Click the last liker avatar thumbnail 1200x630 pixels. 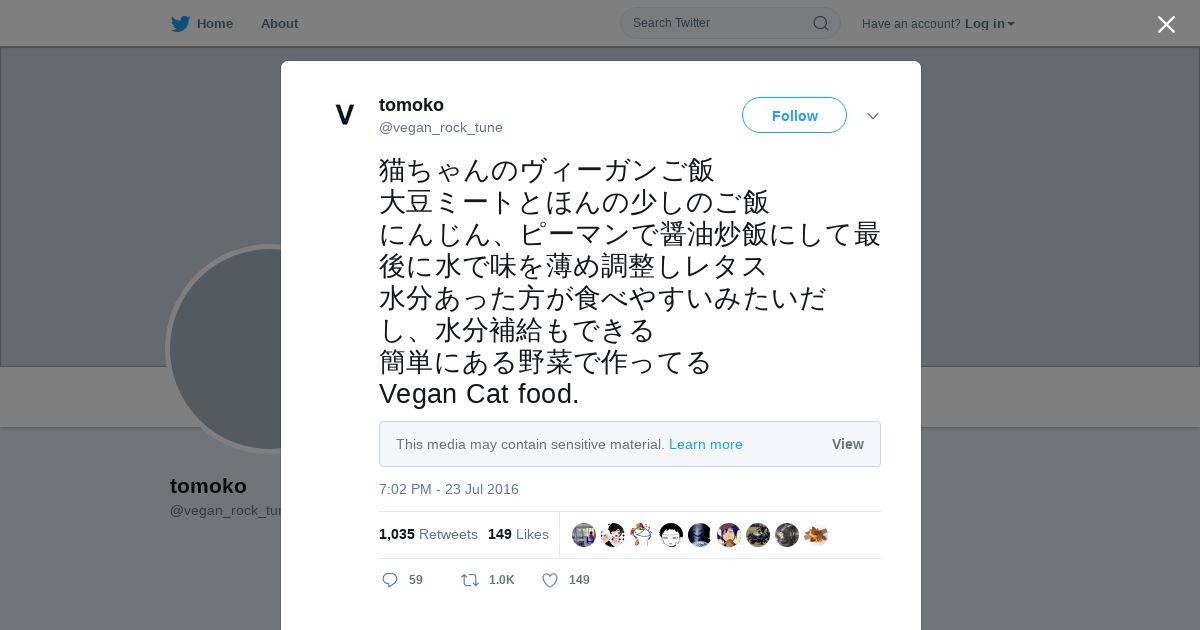pyautogui.click(x=816, y=535)
